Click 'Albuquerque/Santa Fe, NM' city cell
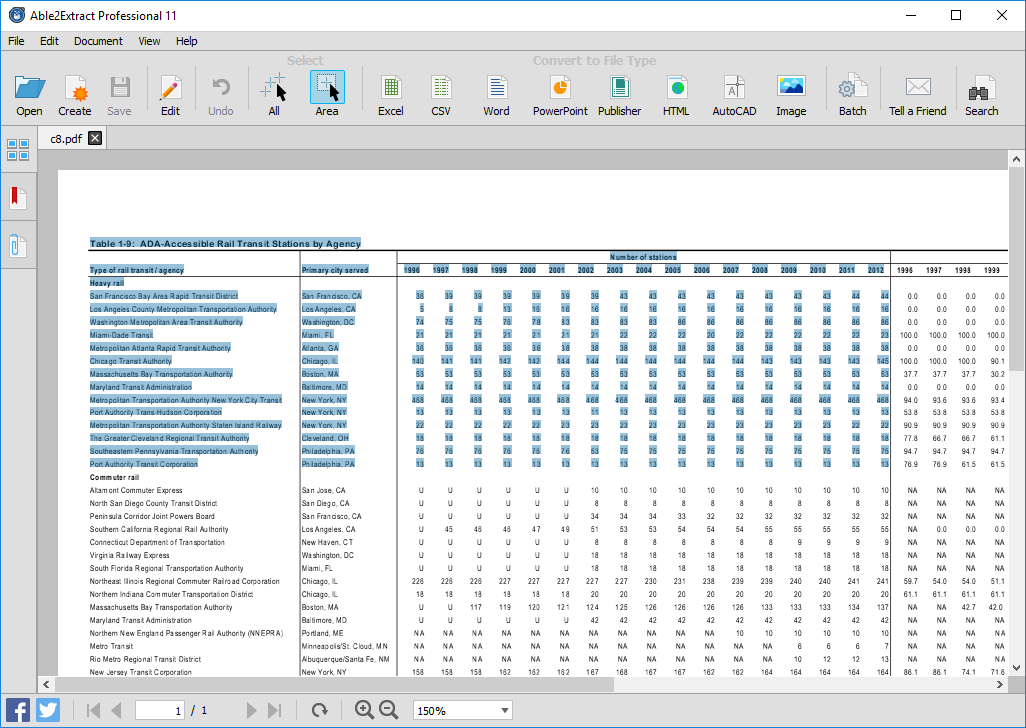 (345, 659)
